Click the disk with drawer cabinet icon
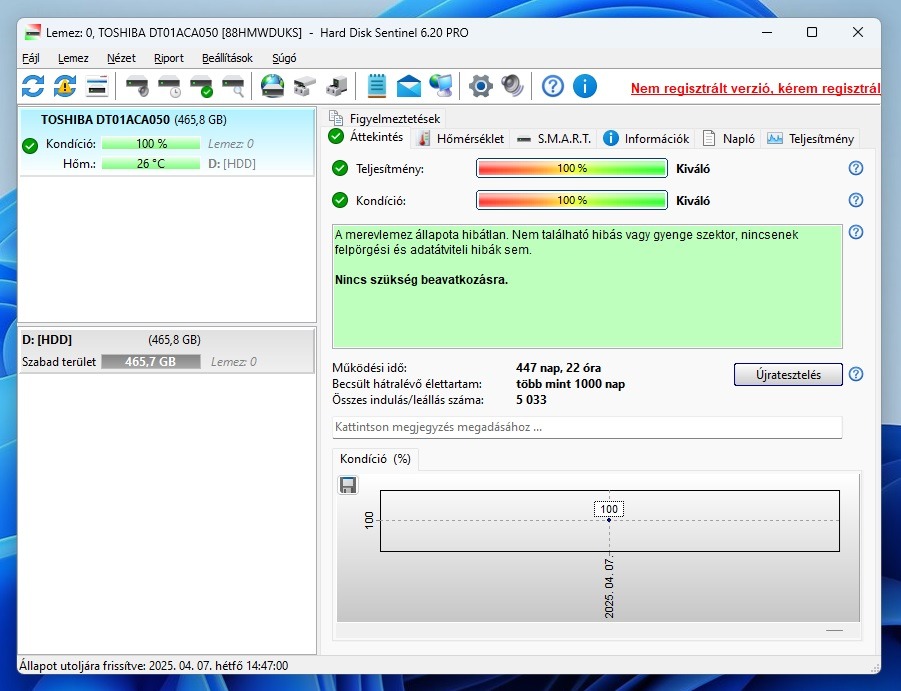The width and height of the screenshot is (901, 691). pyautogui.click(x=305, y=87)
